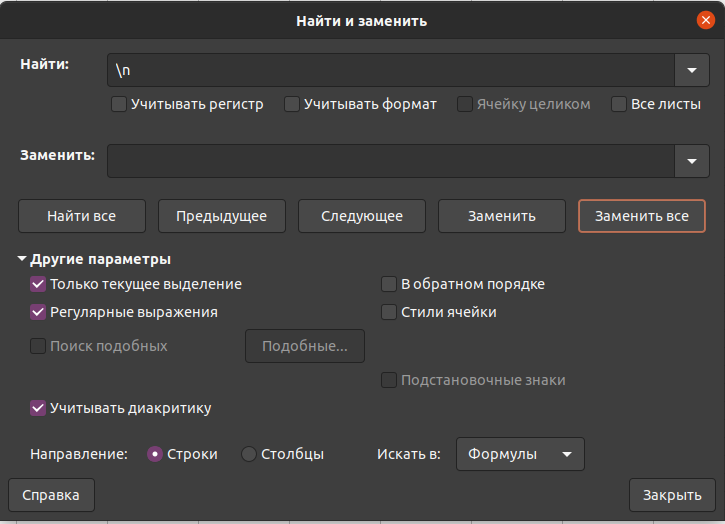The height and width of the screenshot is (524, 725).
Task: Uncheck Учитывать диакритику option
Action: pos(38,408)
